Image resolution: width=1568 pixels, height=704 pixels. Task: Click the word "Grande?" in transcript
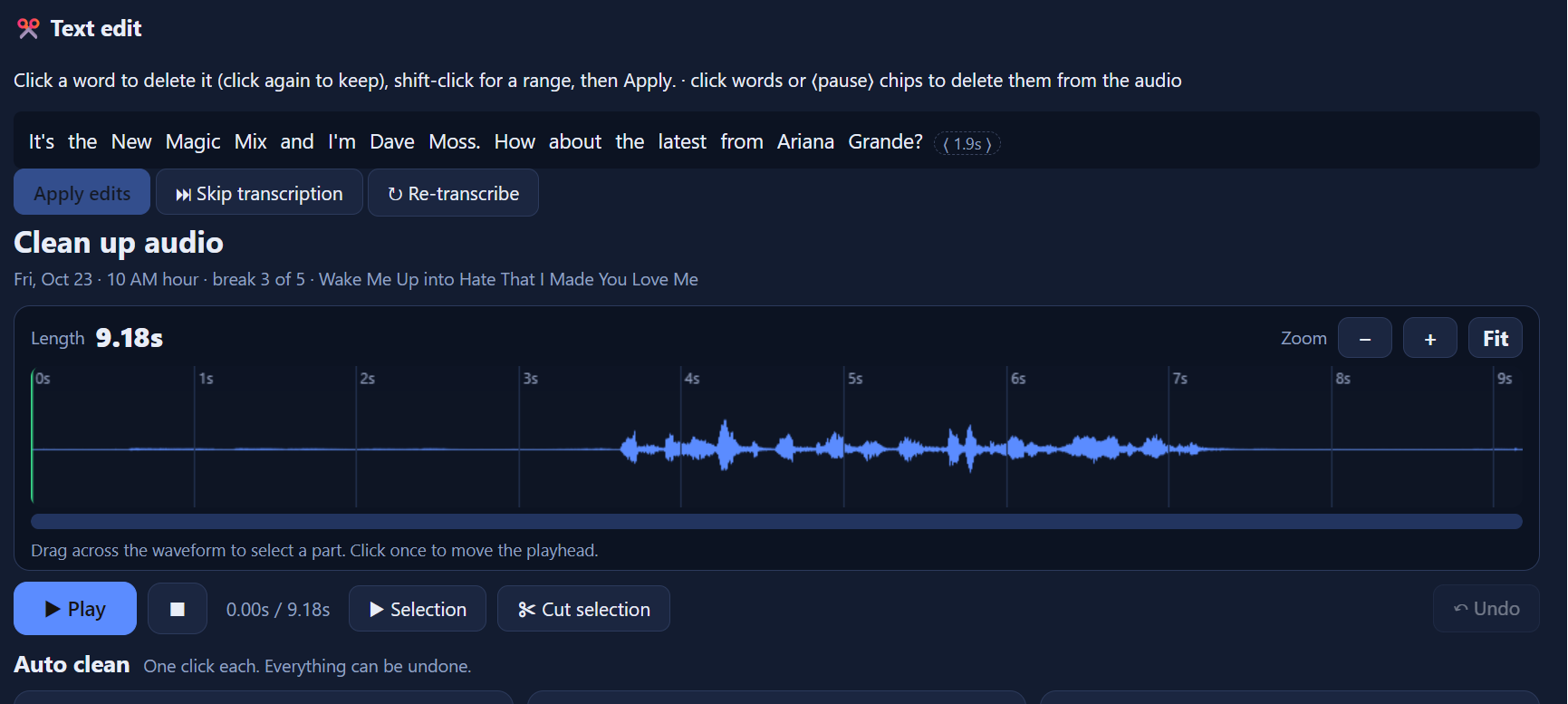[x=885, y=142]
